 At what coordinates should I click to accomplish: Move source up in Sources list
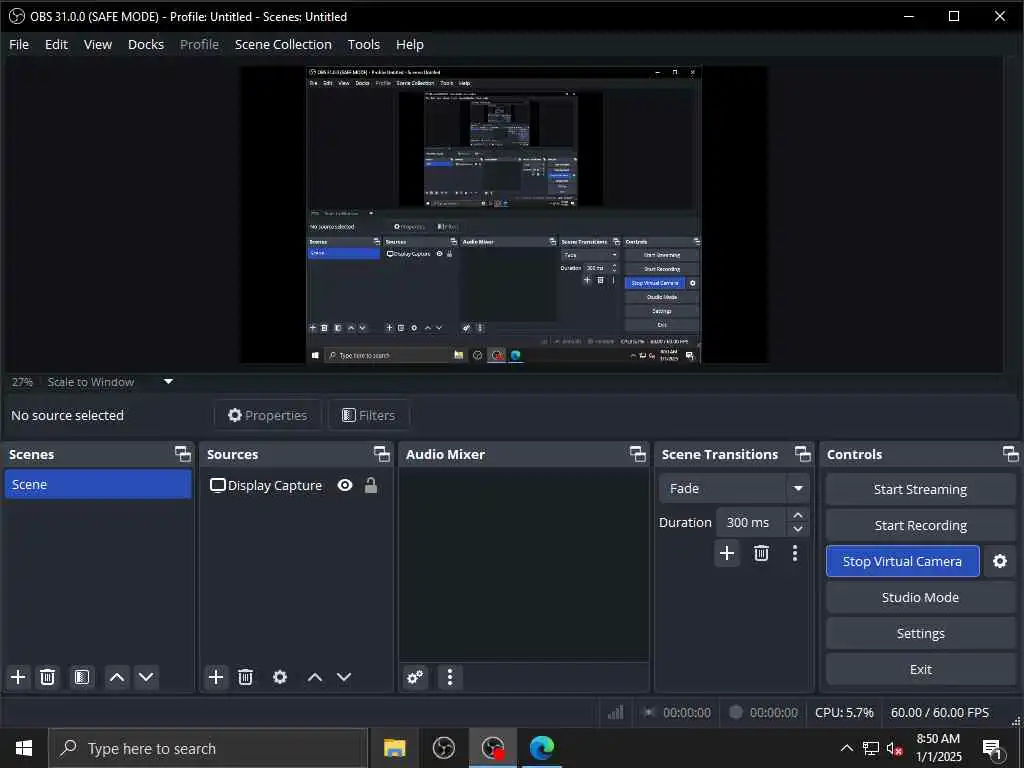pyautogui.click(x=315, y=677)
